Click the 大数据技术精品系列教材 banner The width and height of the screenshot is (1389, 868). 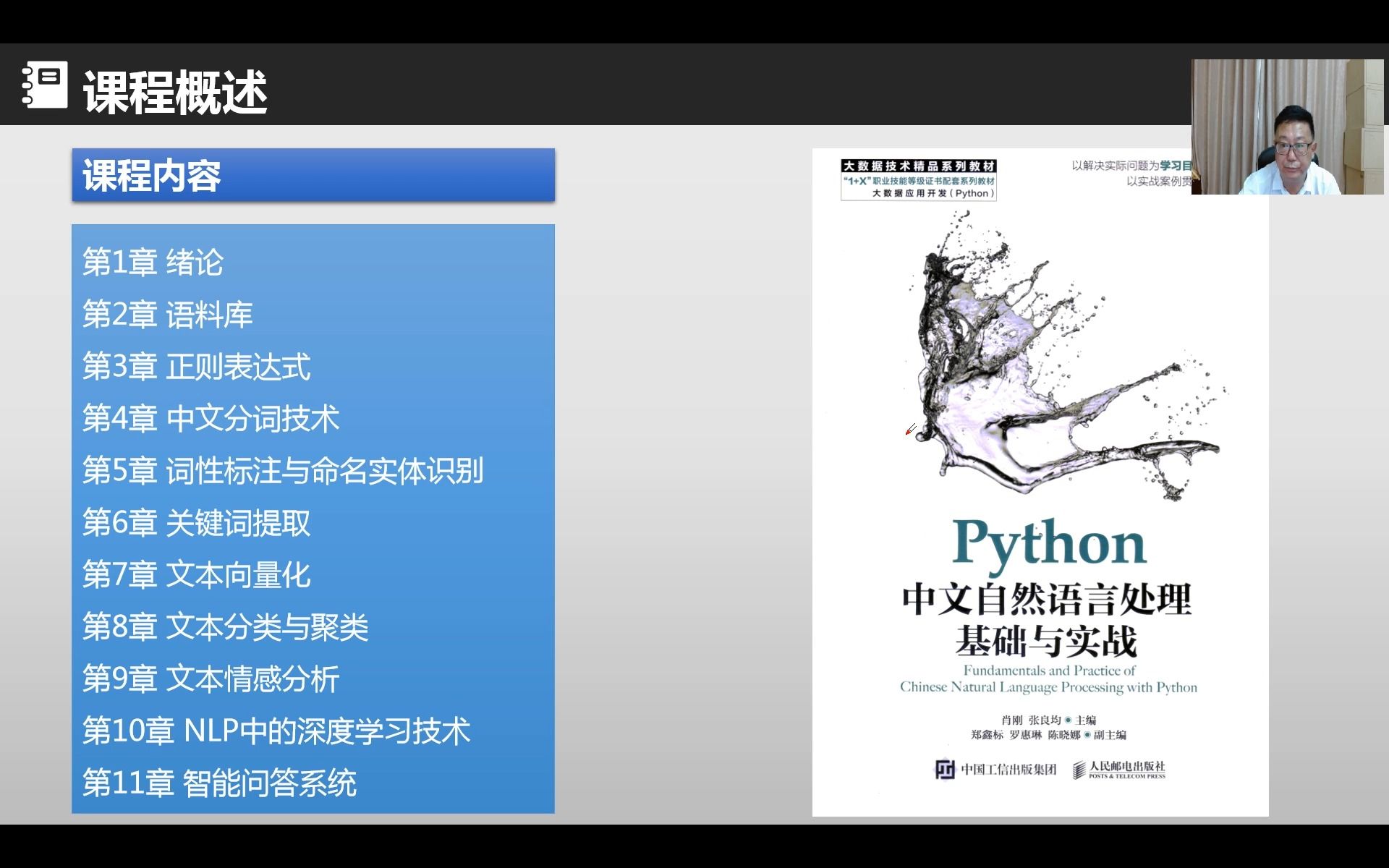(x=919, y=166)
